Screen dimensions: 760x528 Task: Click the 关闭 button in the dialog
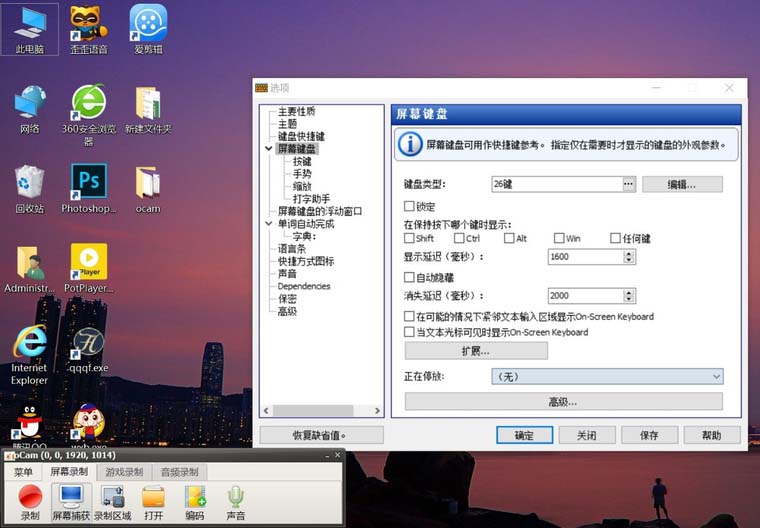587,435
